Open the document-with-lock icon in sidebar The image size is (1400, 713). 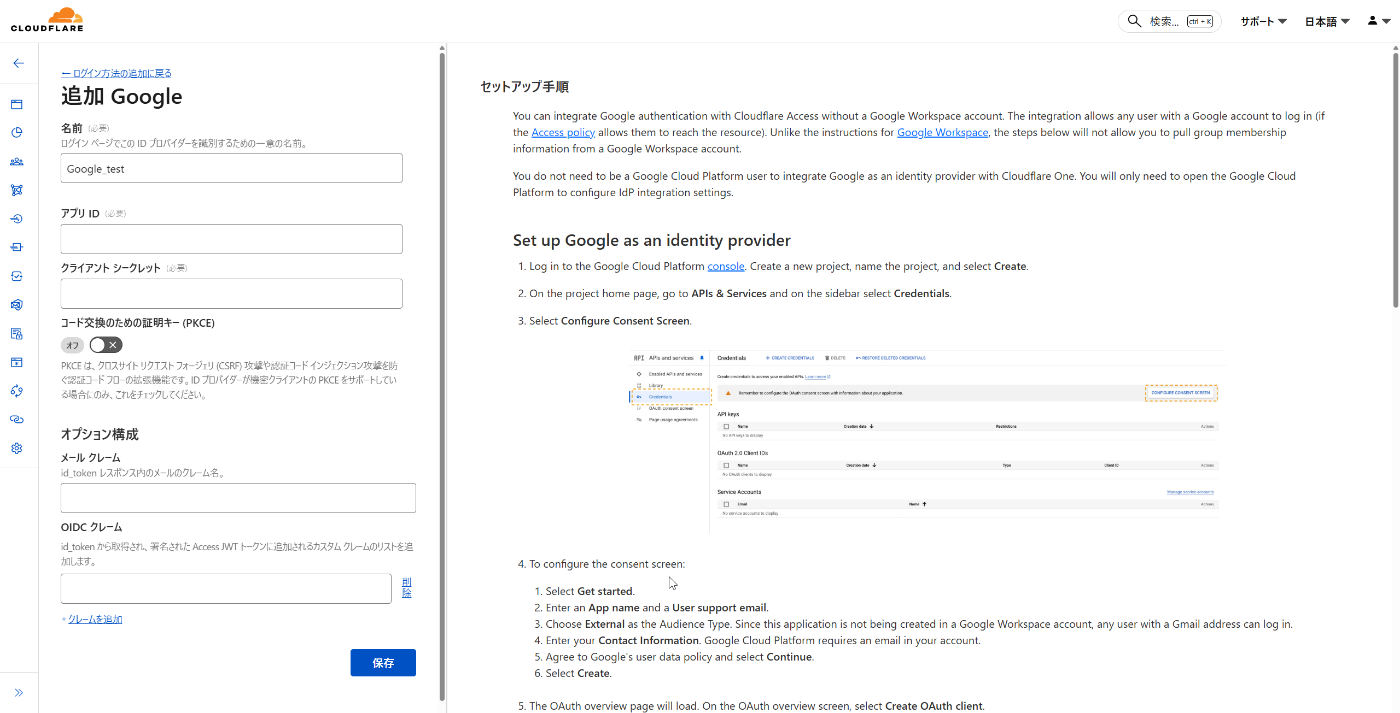point(17,333)
